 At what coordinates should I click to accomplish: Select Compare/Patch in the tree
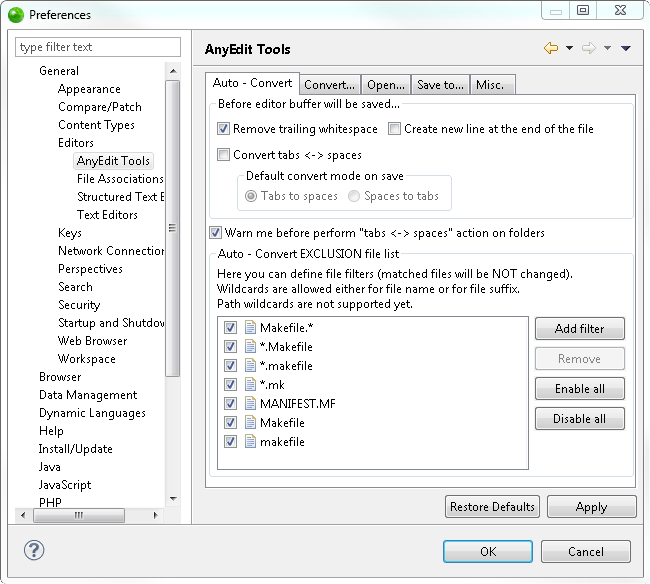point(99,107)
